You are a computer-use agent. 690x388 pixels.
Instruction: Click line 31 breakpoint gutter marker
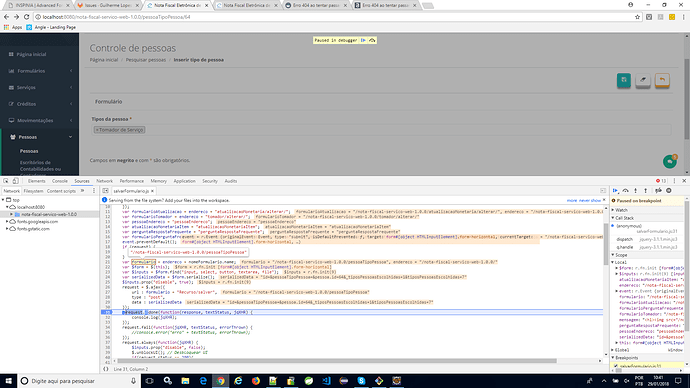point(107,312)
